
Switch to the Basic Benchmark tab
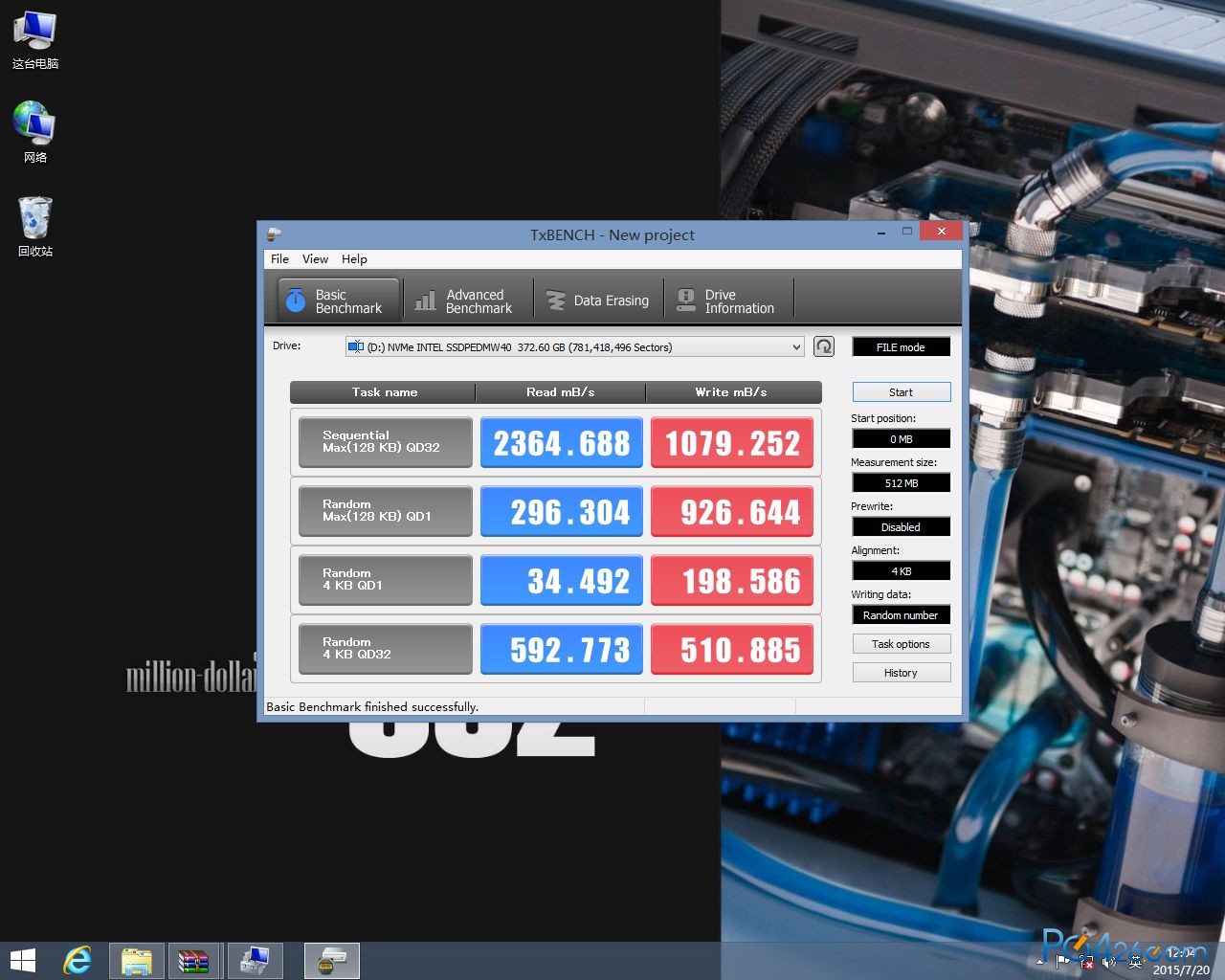coord(338,301)
